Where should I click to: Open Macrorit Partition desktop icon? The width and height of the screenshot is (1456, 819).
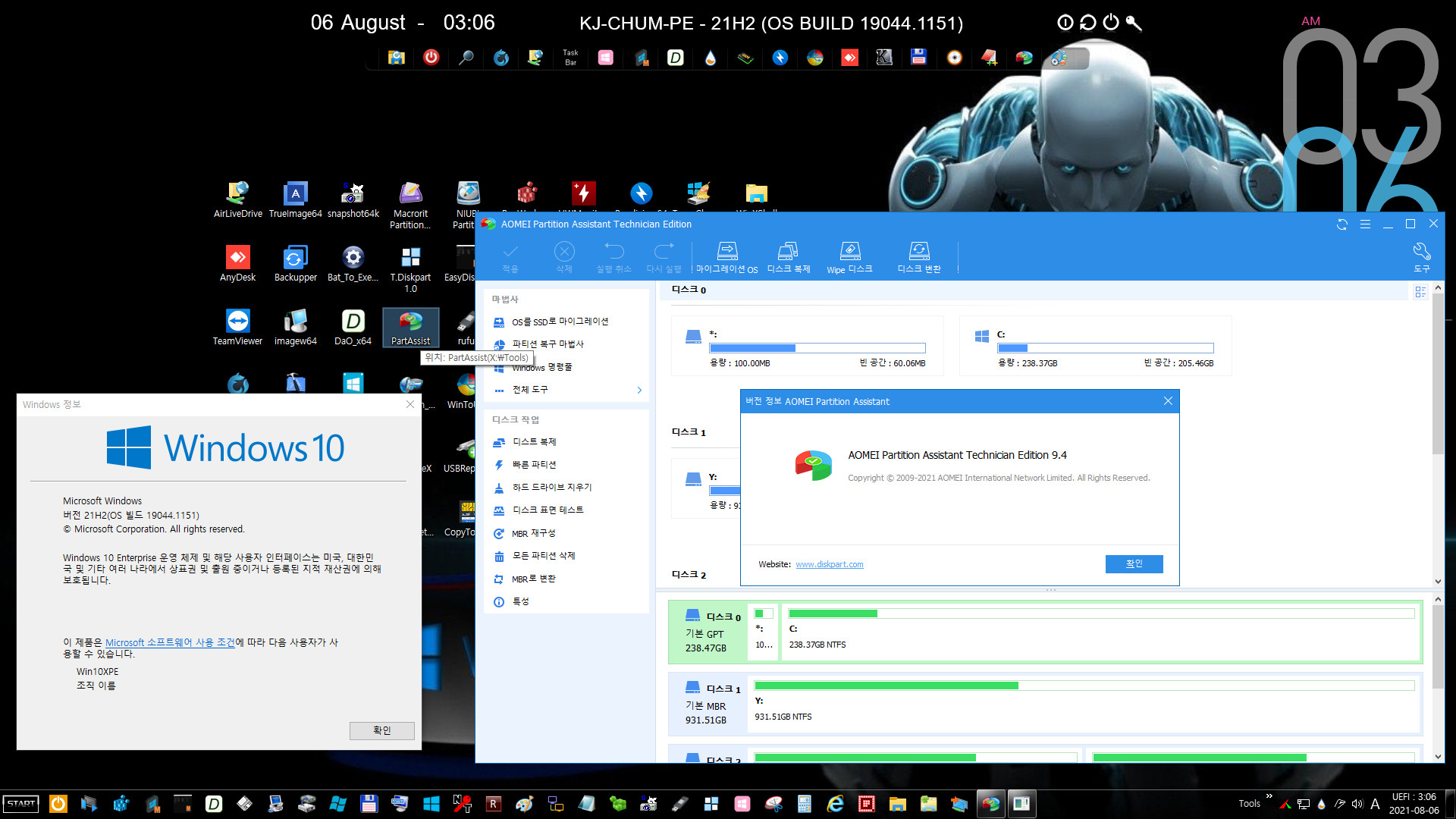[x=410, y=206]
